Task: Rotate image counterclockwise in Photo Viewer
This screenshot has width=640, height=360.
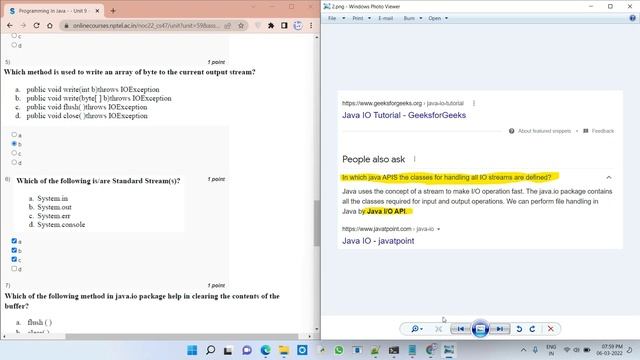Action: pos(519,329)
